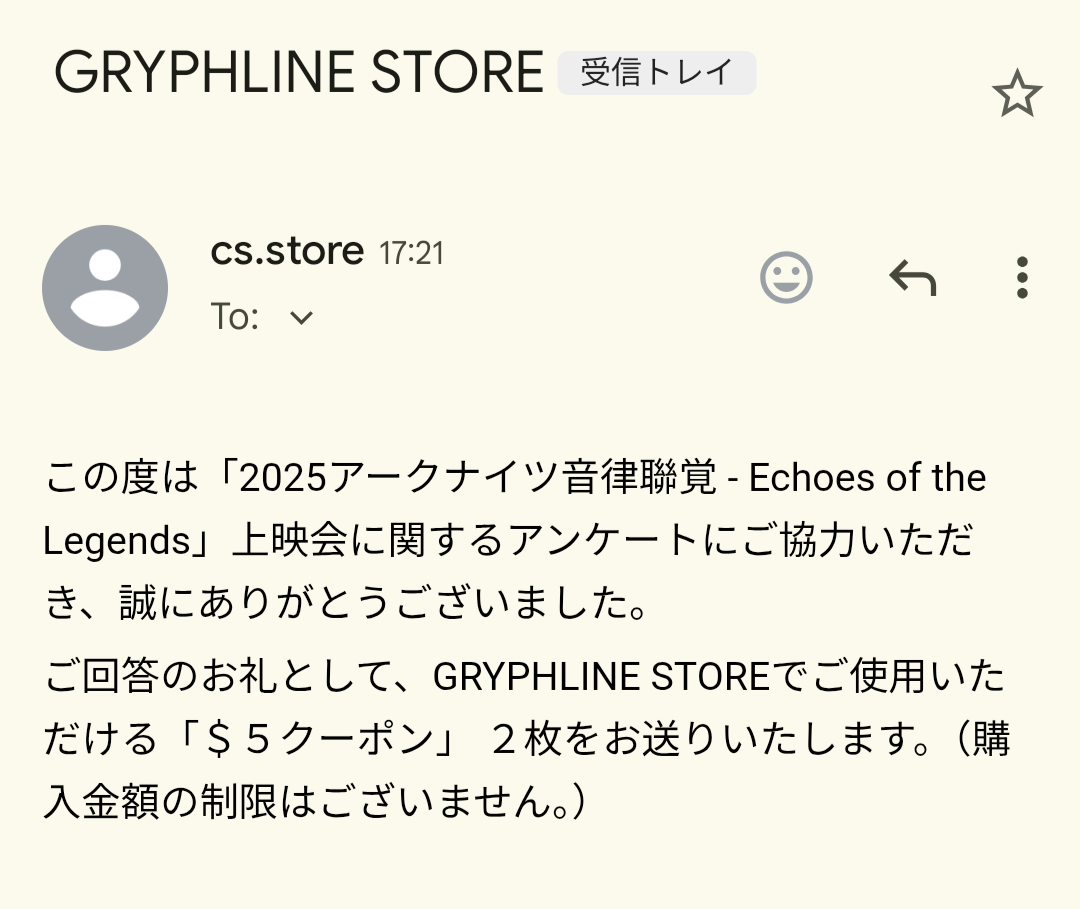This screenshot has height=909, width=1080.
Task: Click the reply arrow icon
Action: pos(912,278)
